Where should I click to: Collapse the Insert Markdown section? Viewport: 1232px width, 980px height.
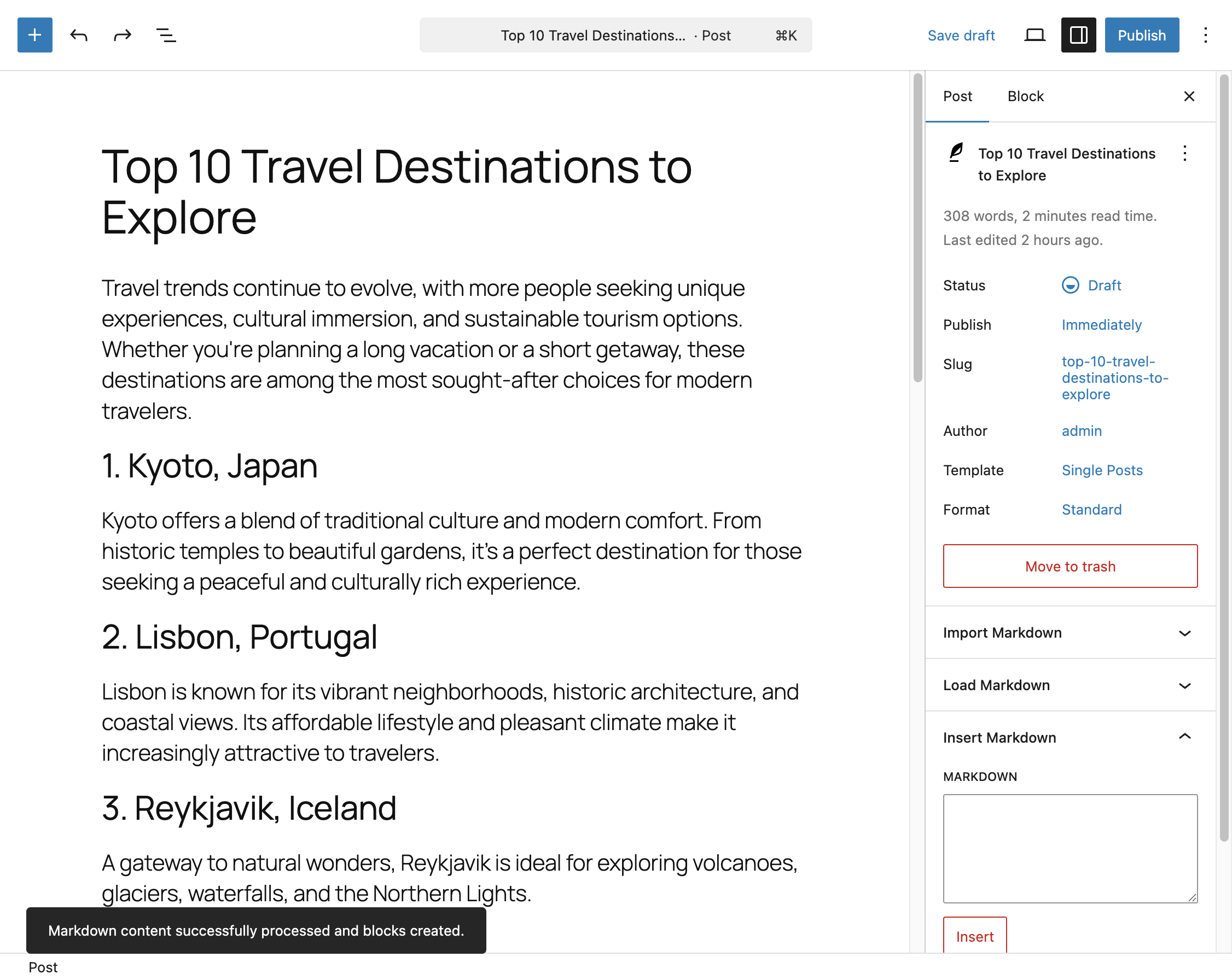1069,737
